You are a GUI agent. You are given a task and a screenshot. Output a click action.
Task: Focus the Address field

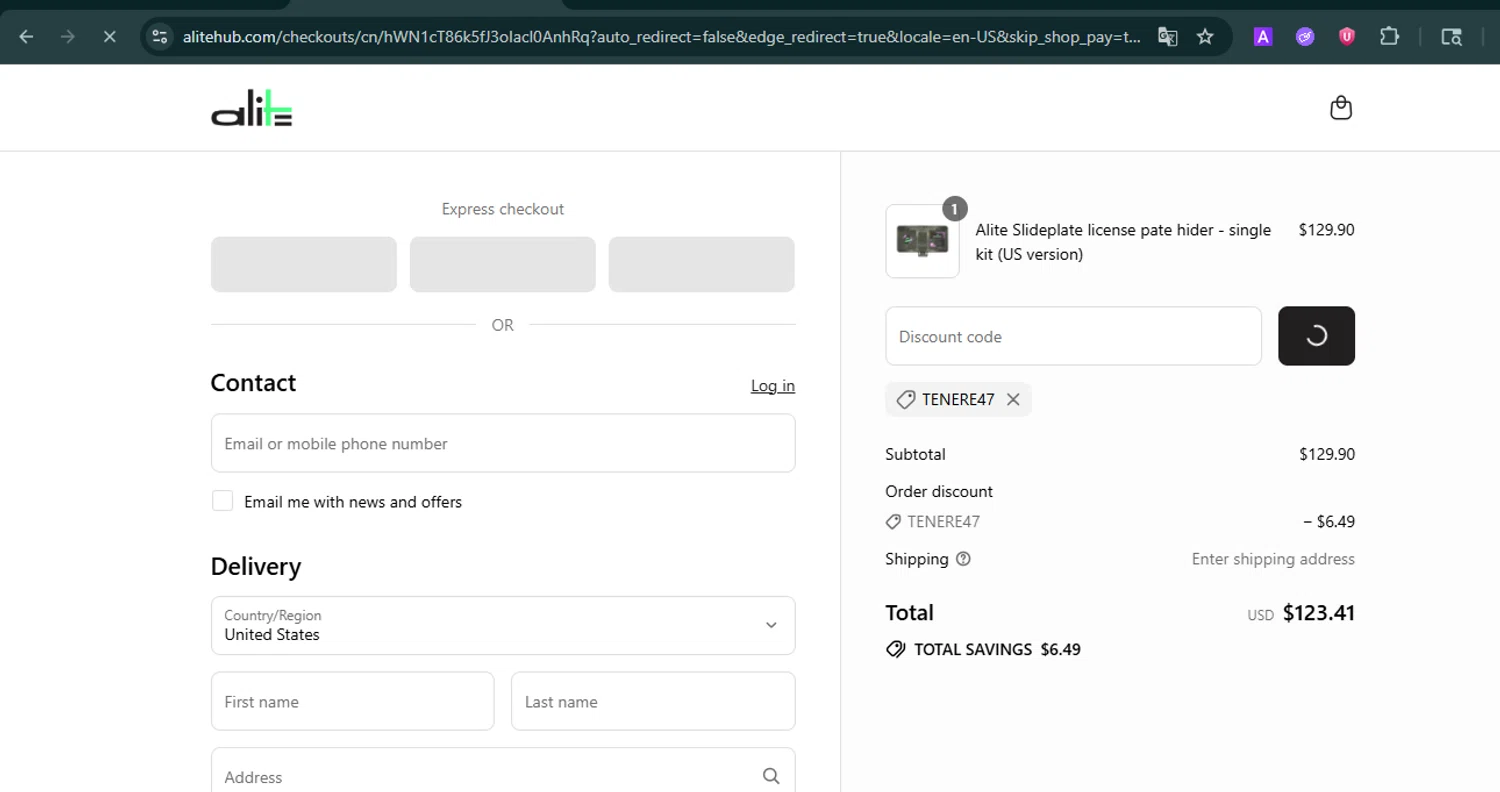click(503, 770)
